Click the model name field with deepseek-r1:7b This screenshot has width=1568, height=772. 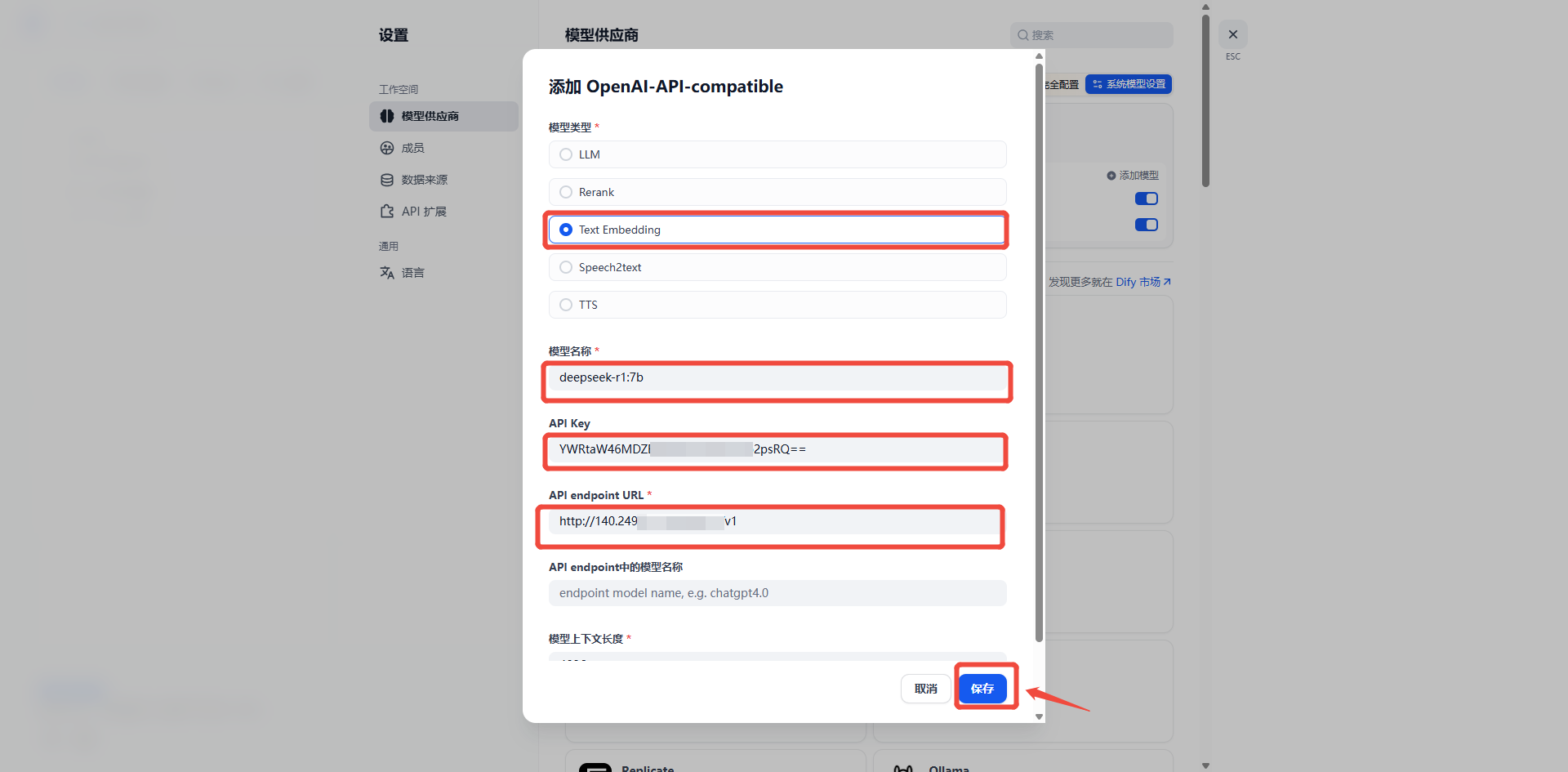tap(777, 377)
